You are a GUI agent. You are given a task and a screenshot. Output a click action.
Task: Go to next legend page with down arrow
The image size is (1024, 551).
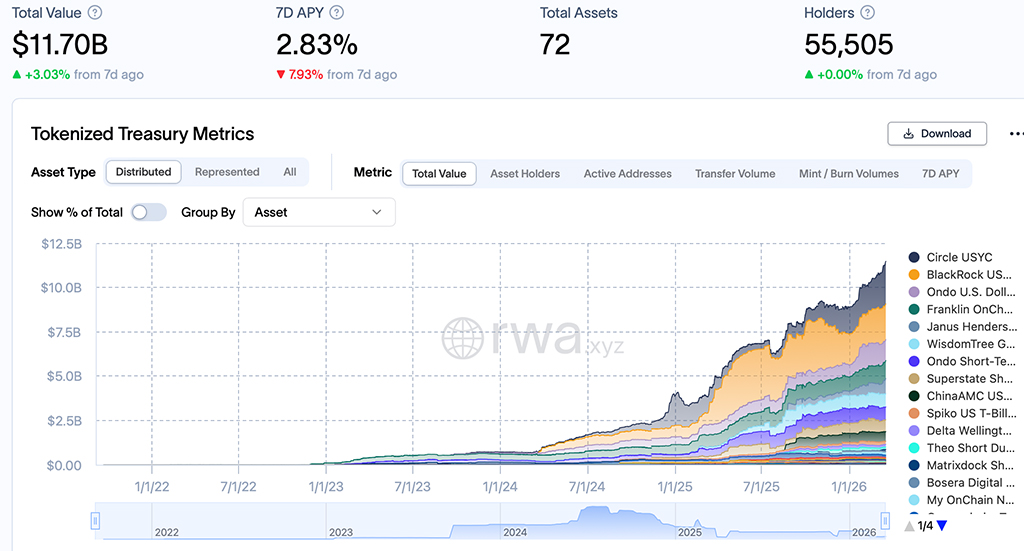pos(941,526)
